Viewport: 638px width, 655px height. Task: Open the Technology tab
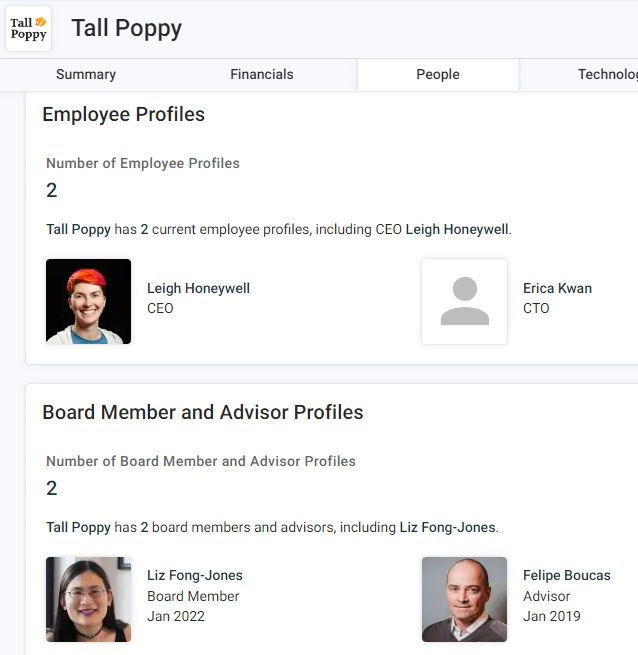[607, 74]
